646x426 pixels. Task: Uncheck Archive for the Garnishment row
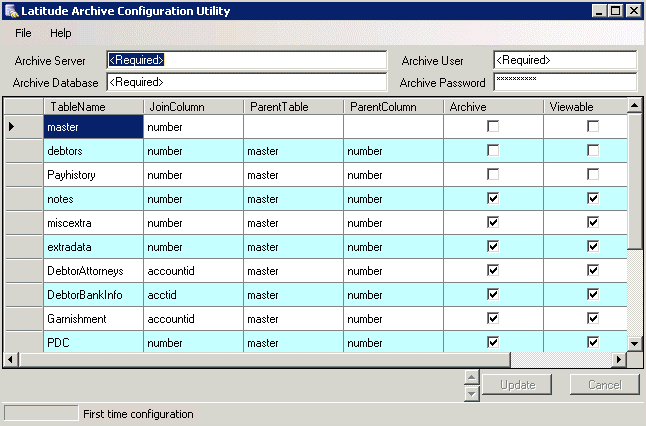493,318
